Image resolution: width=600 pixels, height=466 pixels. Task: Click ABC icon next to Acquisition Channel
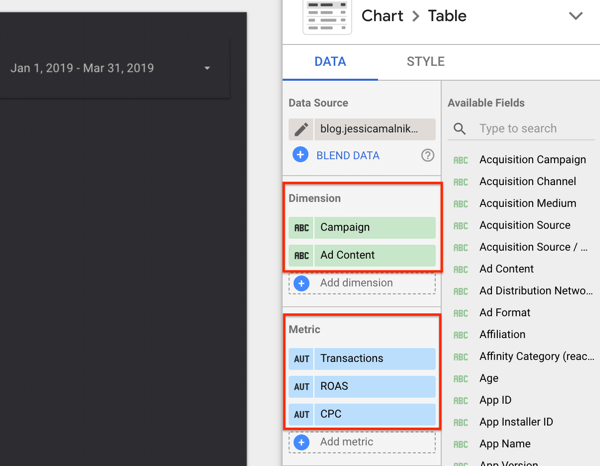[x=460, y=182]
